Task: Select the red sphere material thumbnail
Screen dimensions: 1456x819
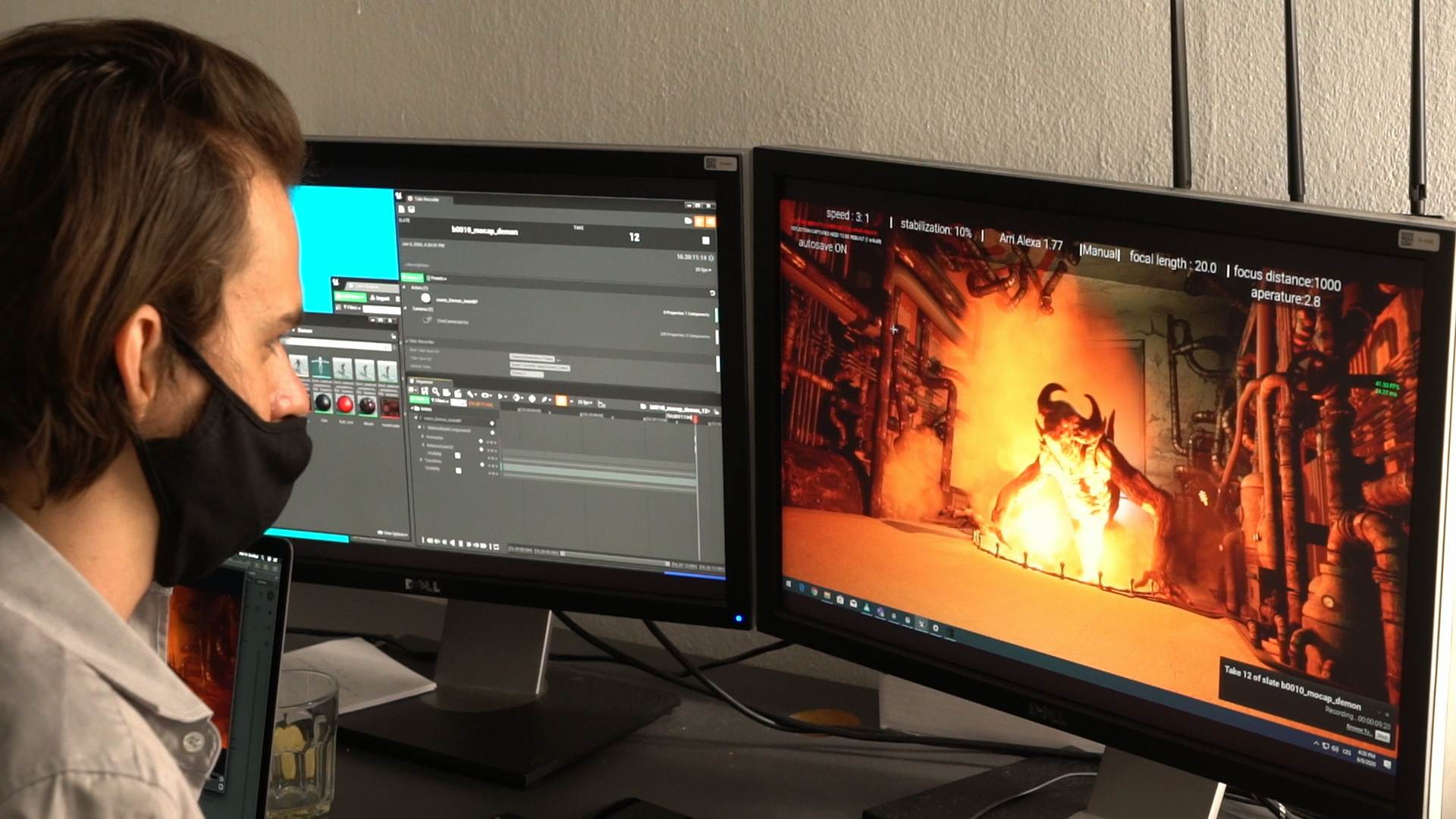Action: coord(345,403)
